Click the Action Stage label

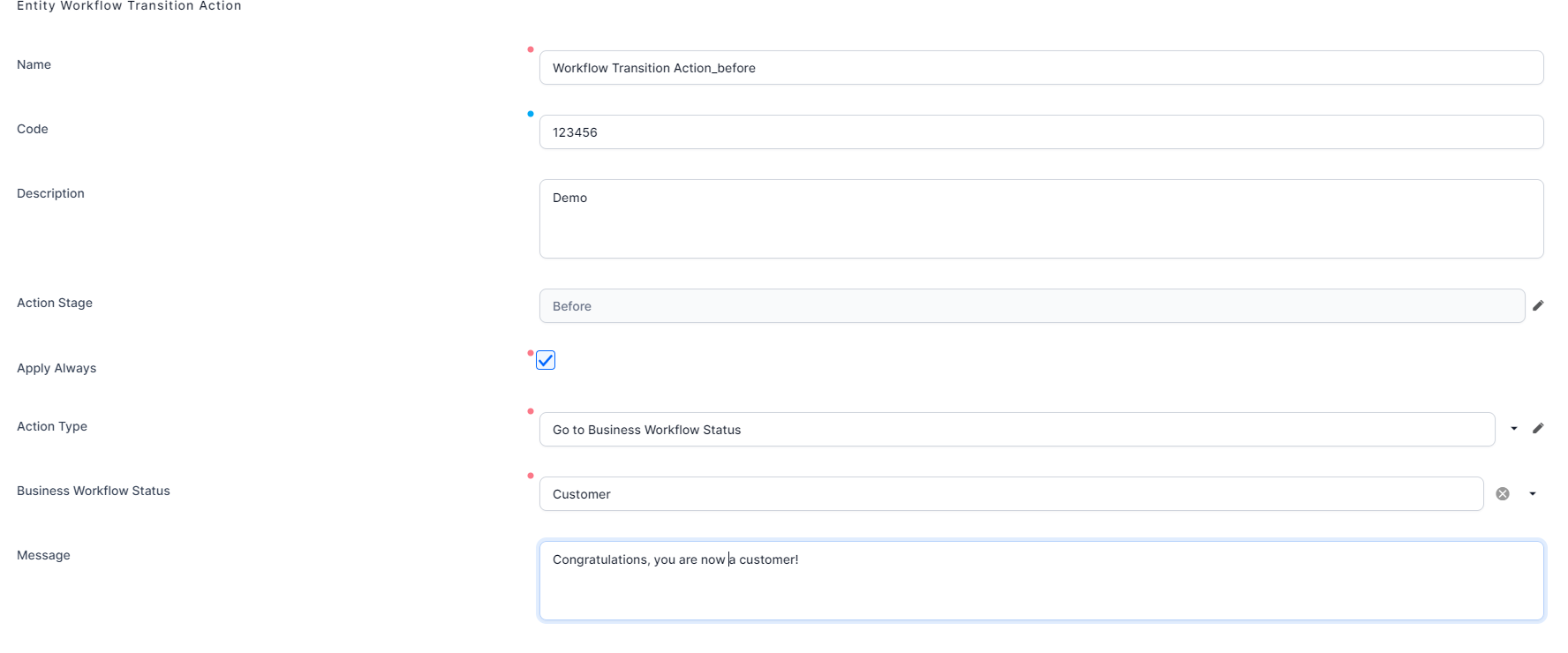pyautogui.click(x=55, y=303)
